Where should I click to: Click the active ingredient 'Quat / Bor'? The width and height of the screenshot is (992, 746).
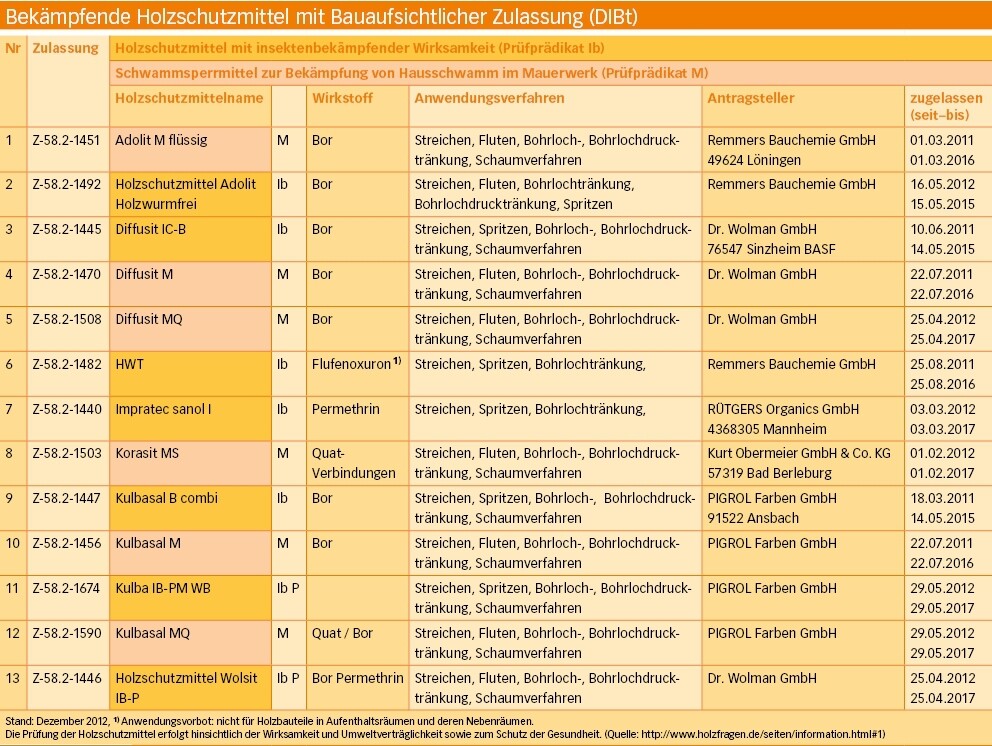click(x=342, y=633)
